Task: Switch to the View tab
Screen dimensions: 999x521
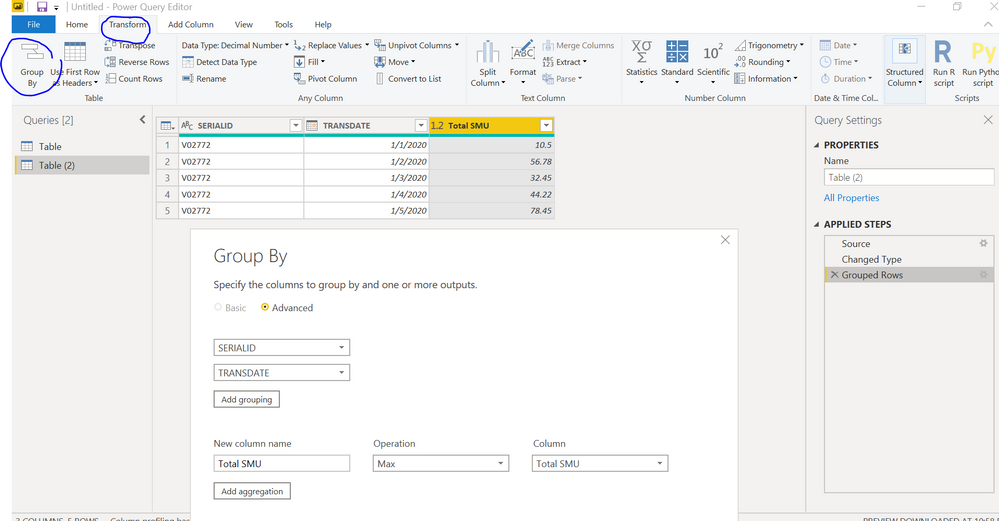Action: pos(243,24)
